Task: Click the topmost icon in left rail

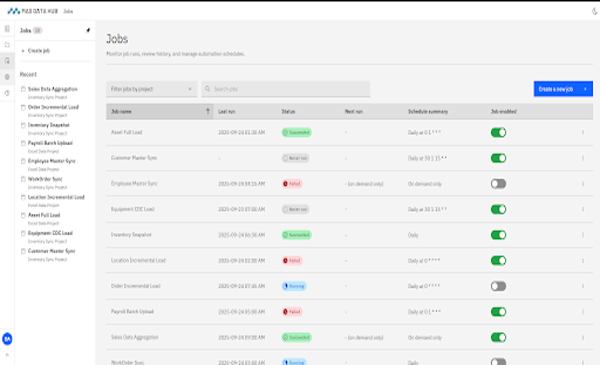Action: click(x=7, y=29)
